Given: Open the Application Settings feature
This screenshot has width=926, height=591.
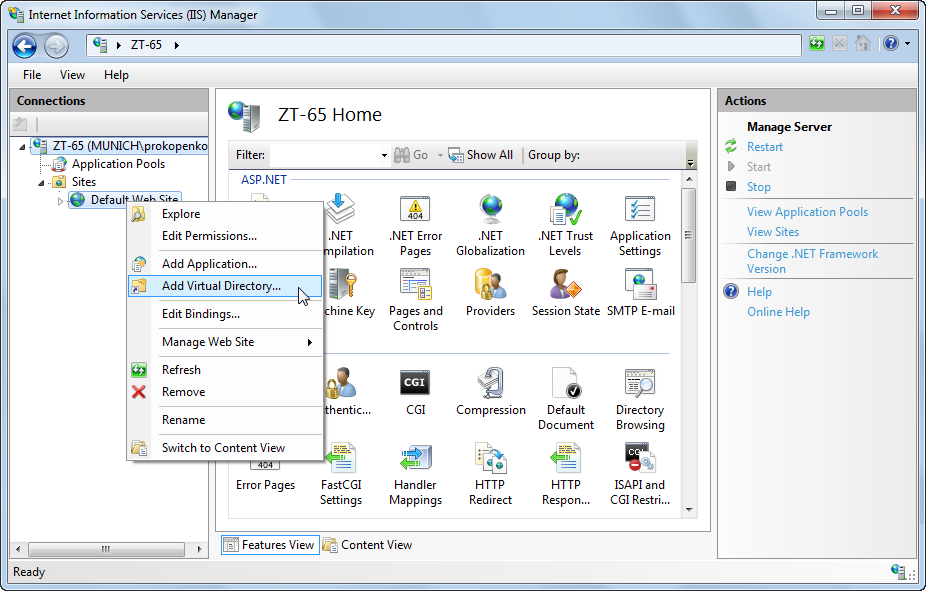Looking at the screenshot, I should pyautogui.click(x=640, y=226).
